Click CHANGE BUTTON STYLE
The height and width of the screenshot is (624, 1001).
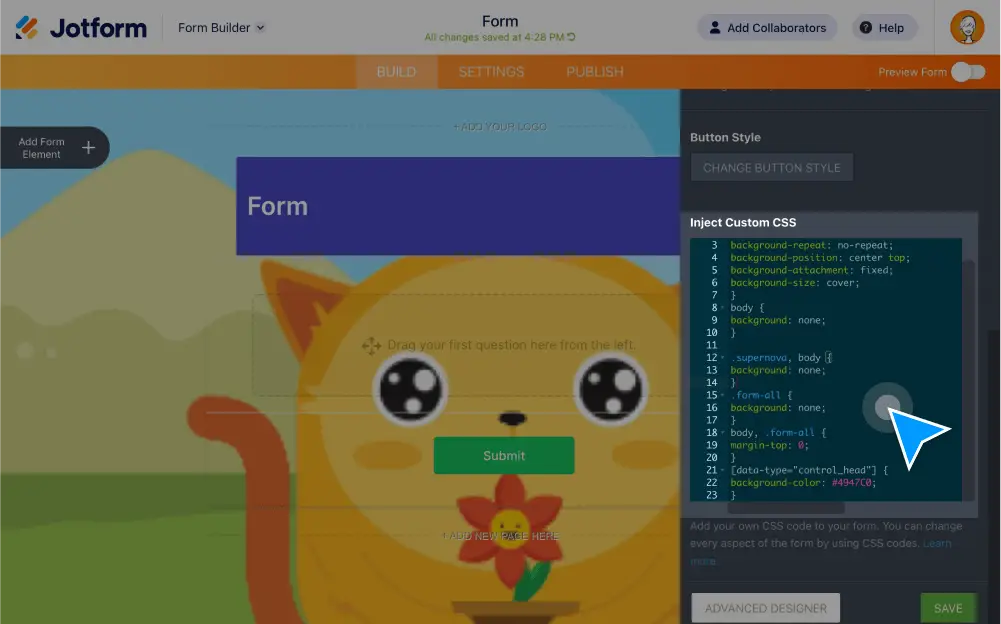coord(771,167)
